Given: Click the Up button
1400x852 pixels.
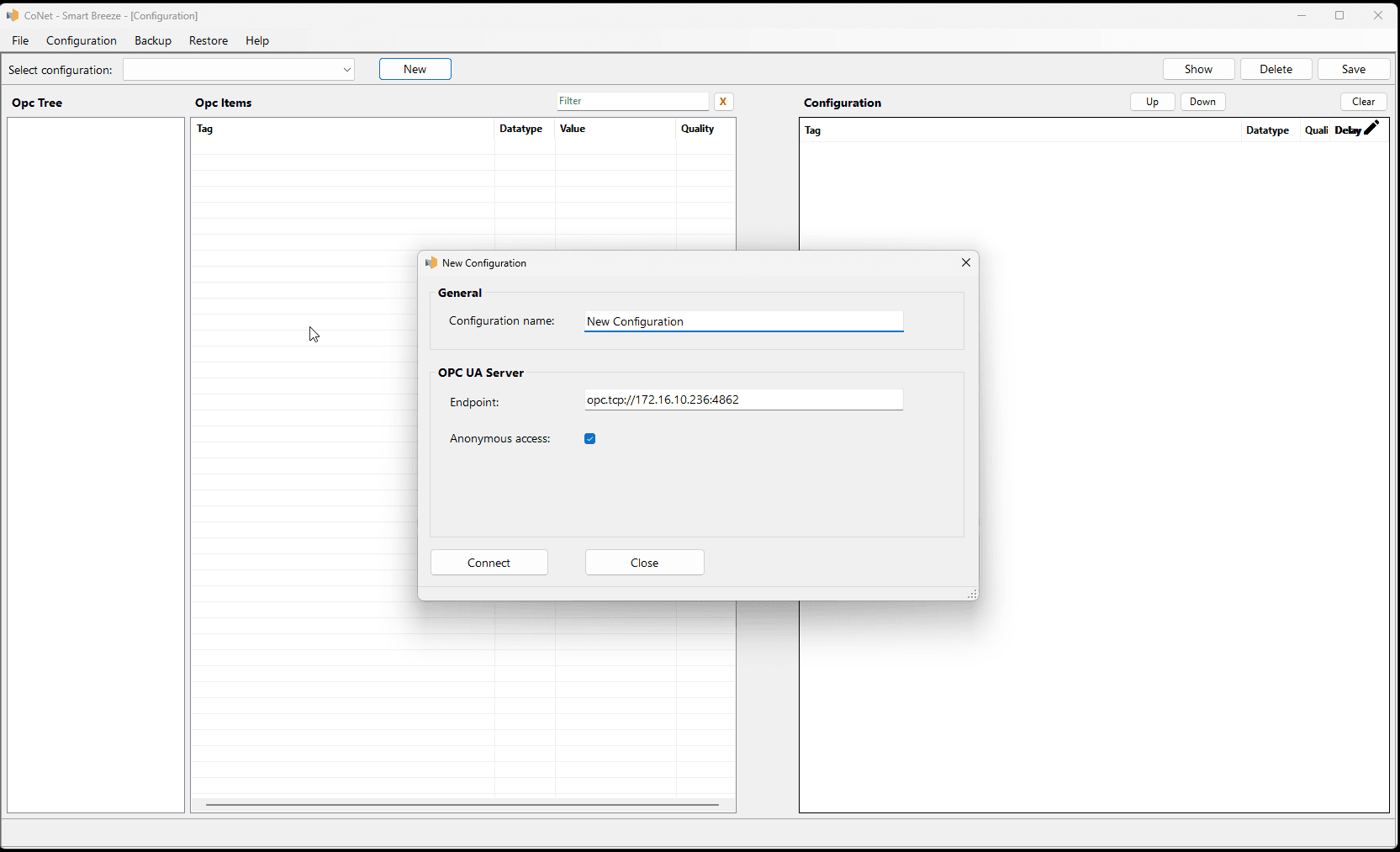Looking at the screenshot, I should click(1153, 102).
